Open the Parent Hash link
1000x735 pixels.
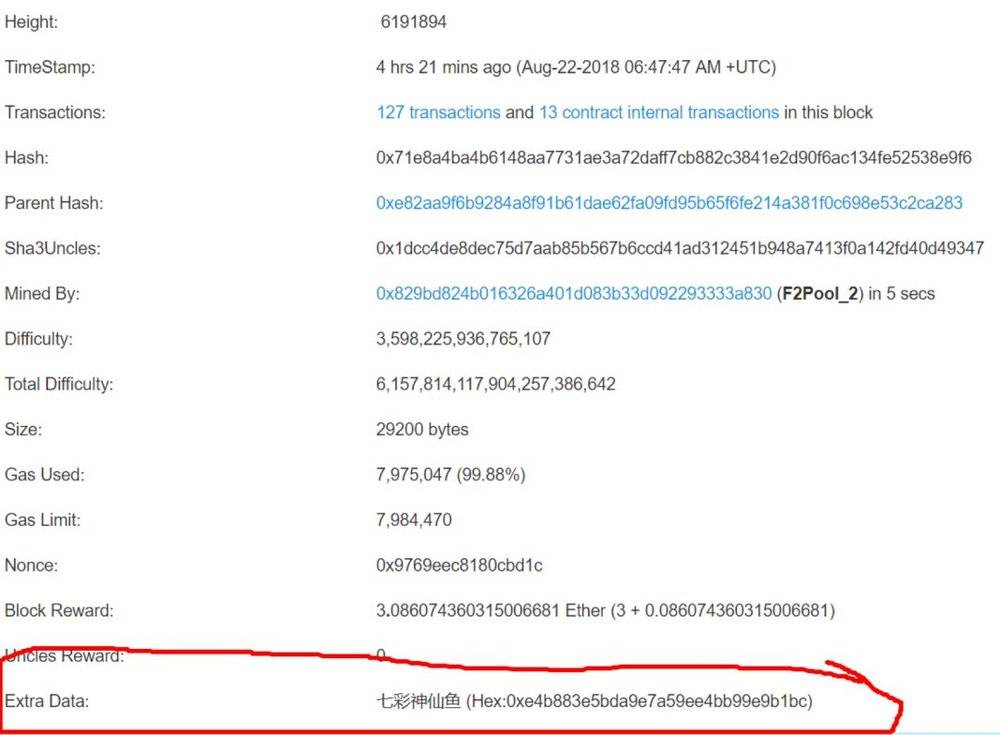point(669,203)
